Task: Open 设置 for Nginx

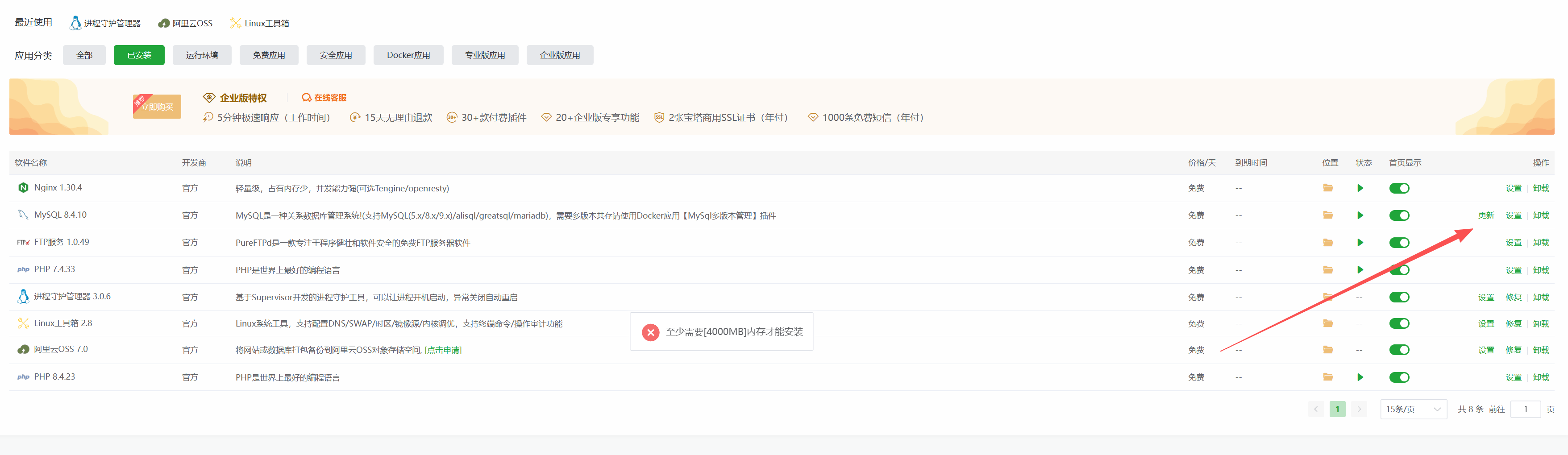Action: 1513,188
